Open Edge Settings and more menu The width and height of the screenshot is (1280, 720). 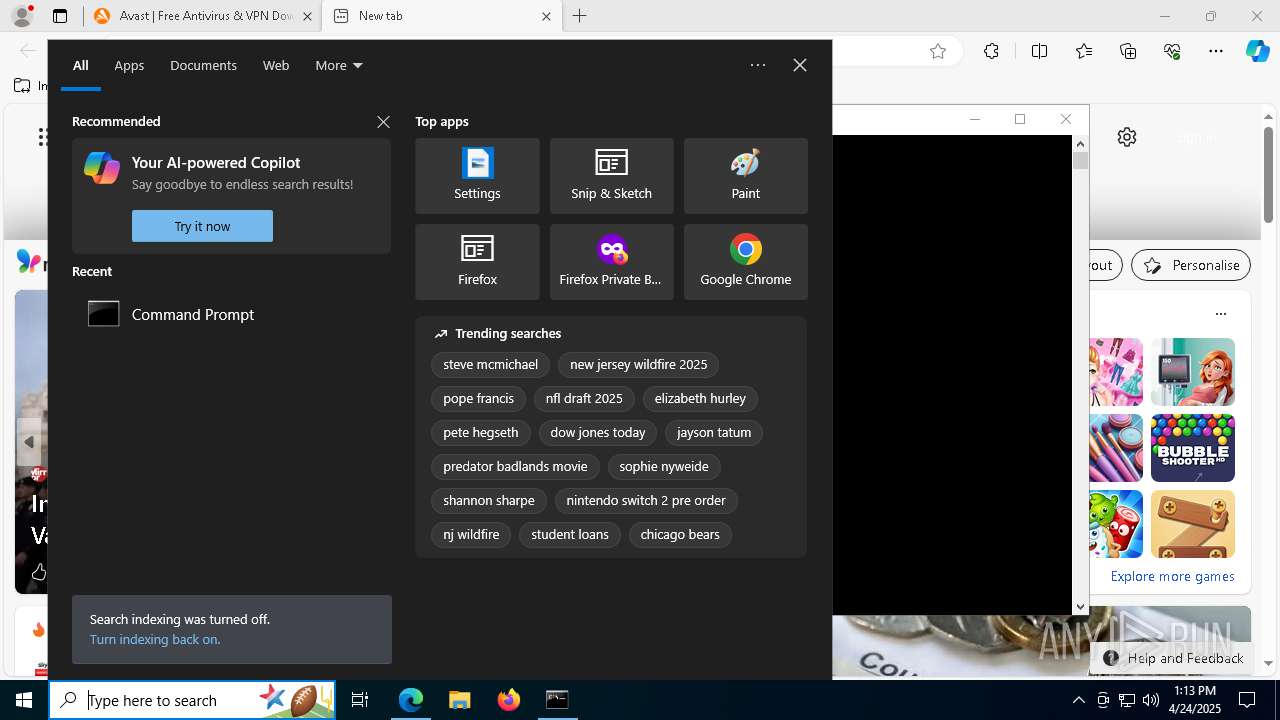click(1216, 51)
